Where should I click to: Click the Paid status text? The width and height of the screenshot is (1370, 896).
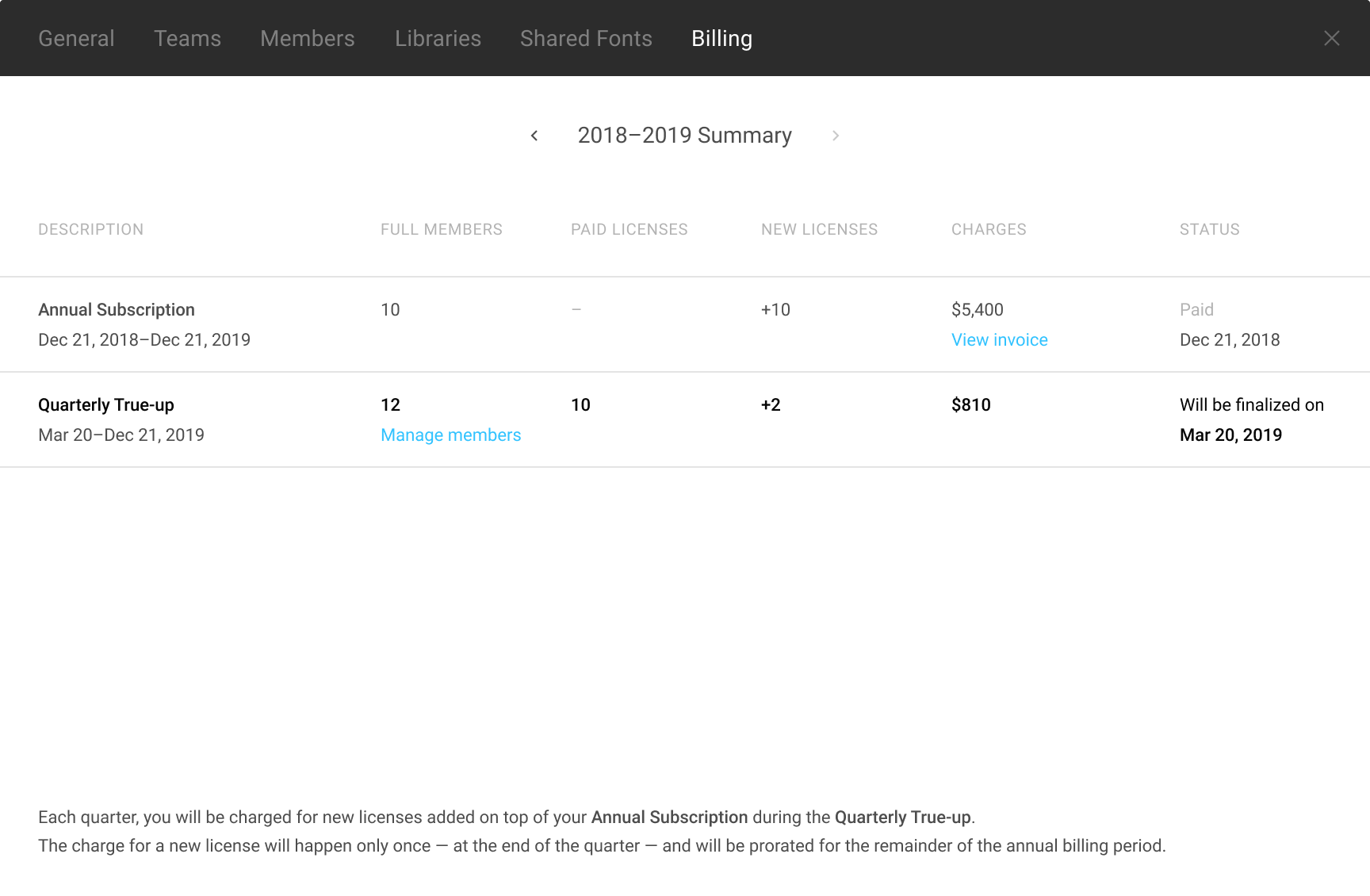tap(1196, 309)
